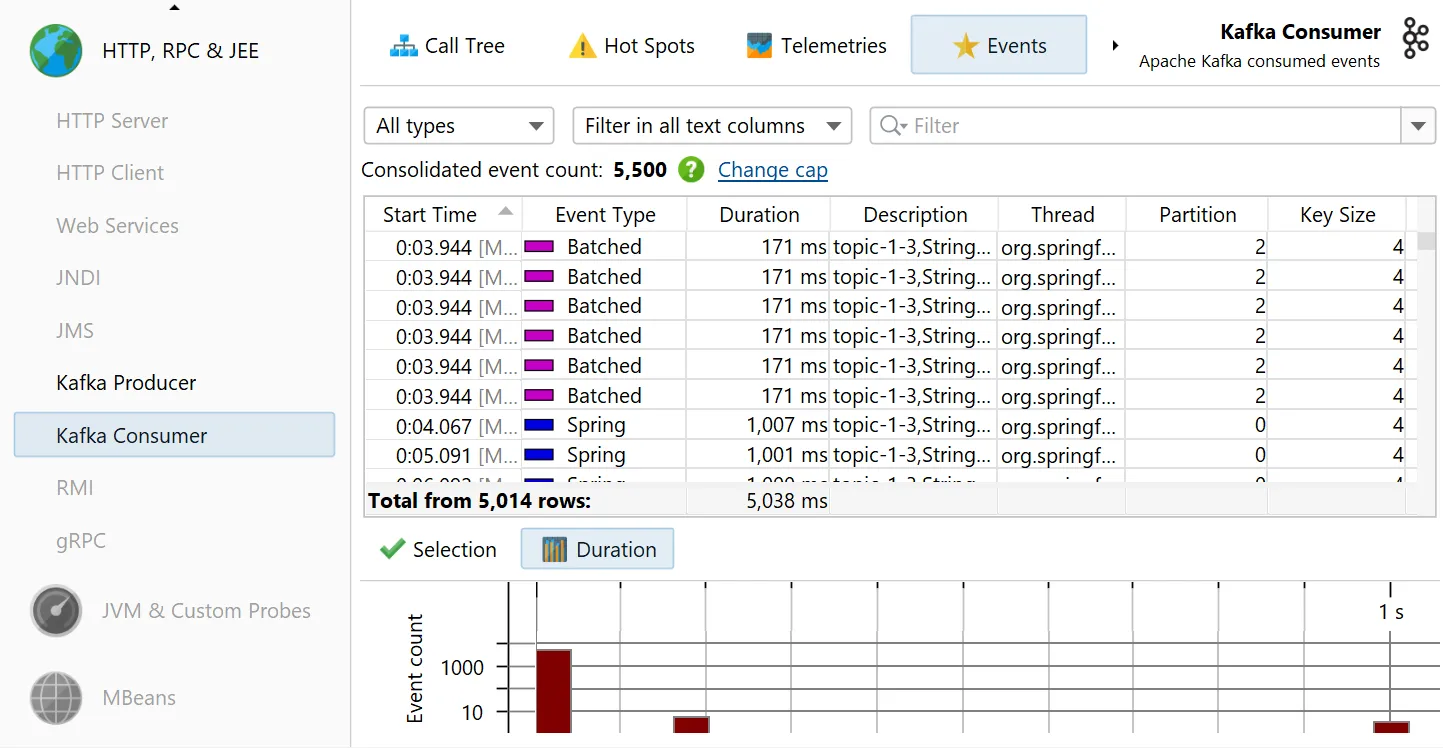Click the Filter text input field
Viewport: 1443px width, 748px height.
(x=1135, y=126)
